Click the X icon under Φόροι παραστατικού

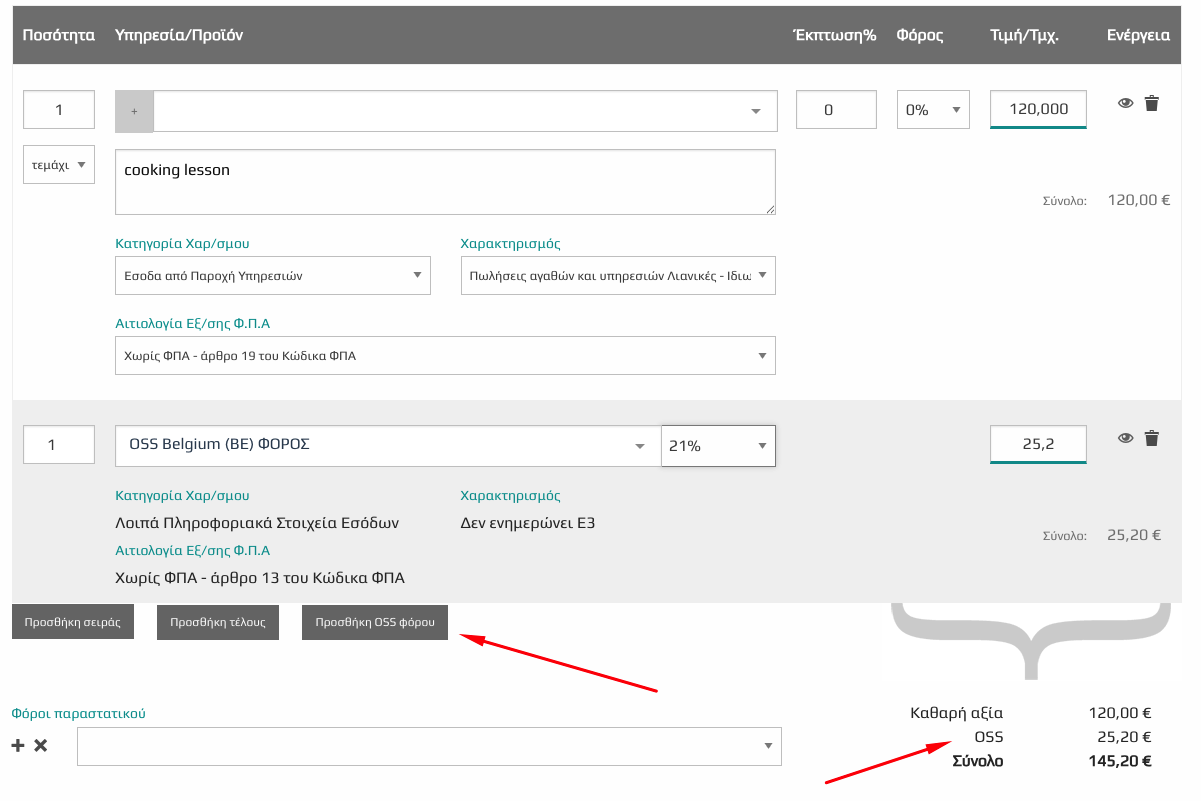coord(41,745)
